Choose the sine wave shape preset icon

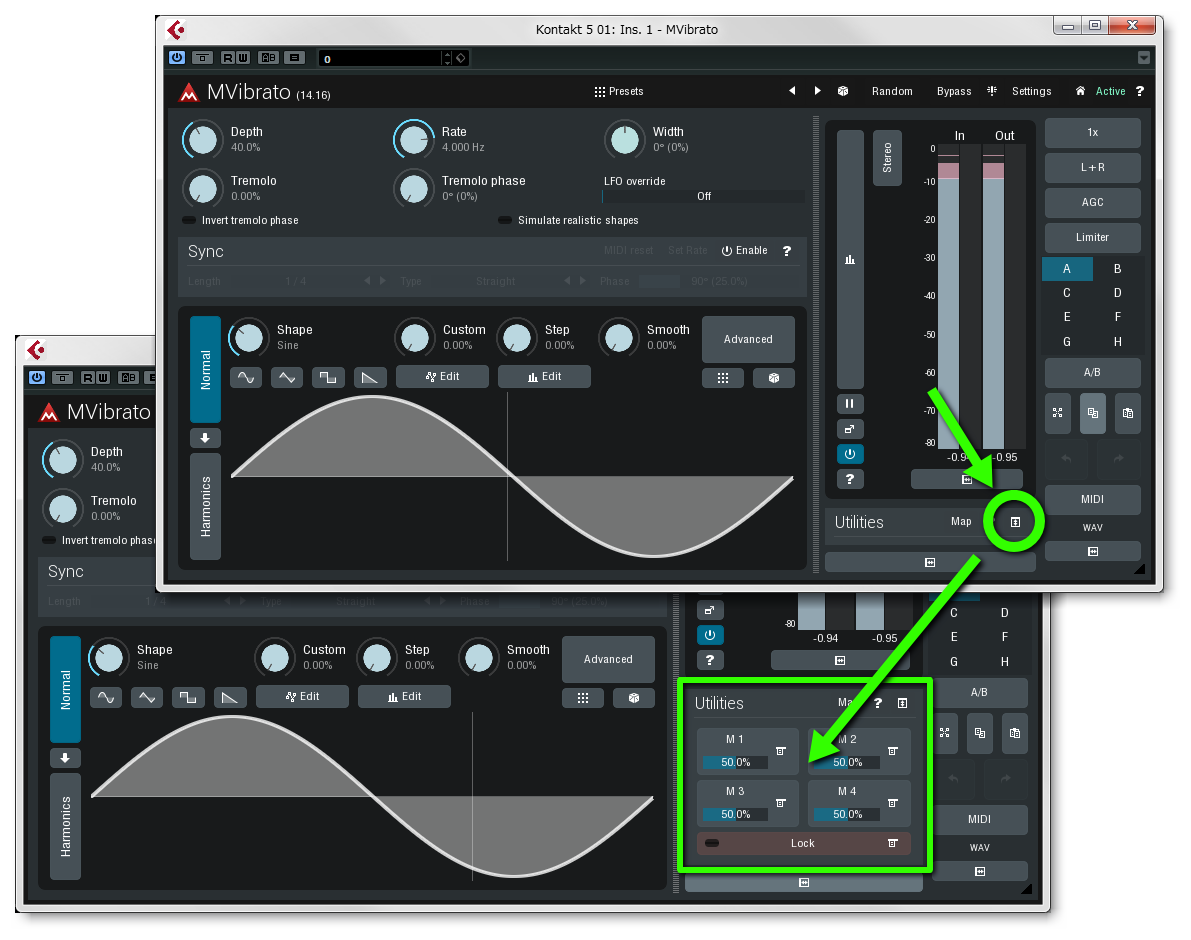coord(246,377)
